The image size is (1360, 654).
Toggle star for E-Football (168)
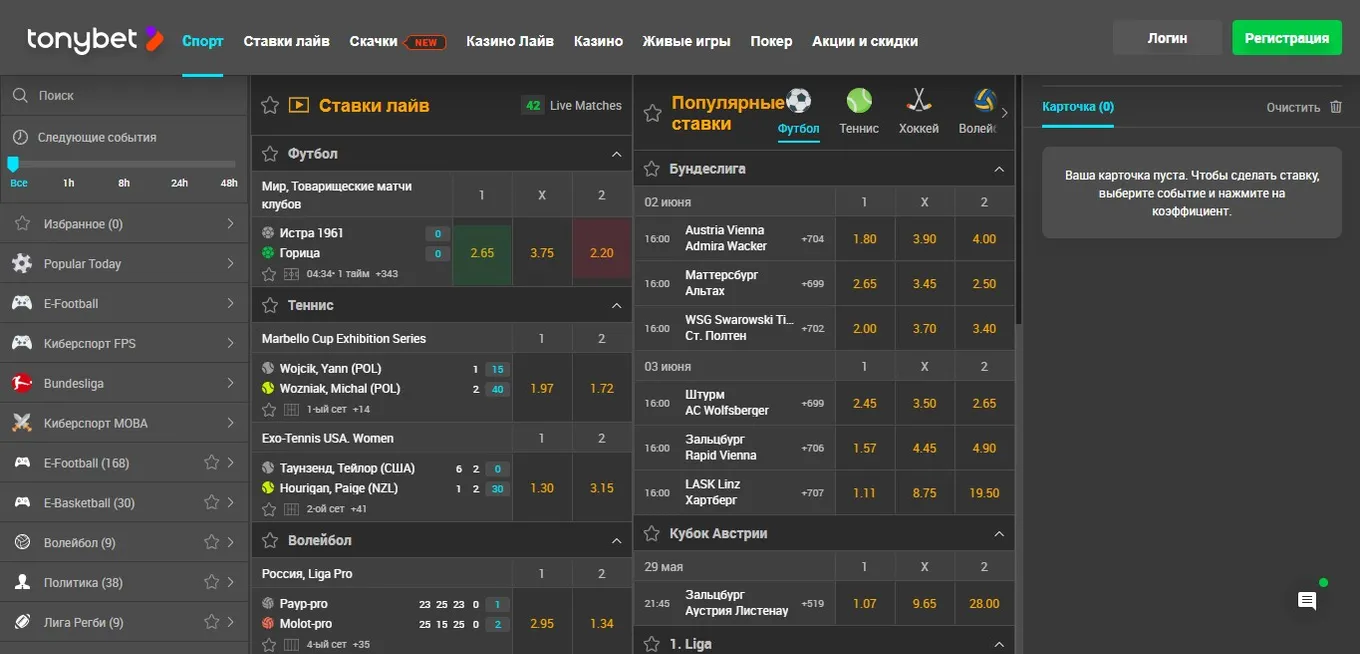211,463
